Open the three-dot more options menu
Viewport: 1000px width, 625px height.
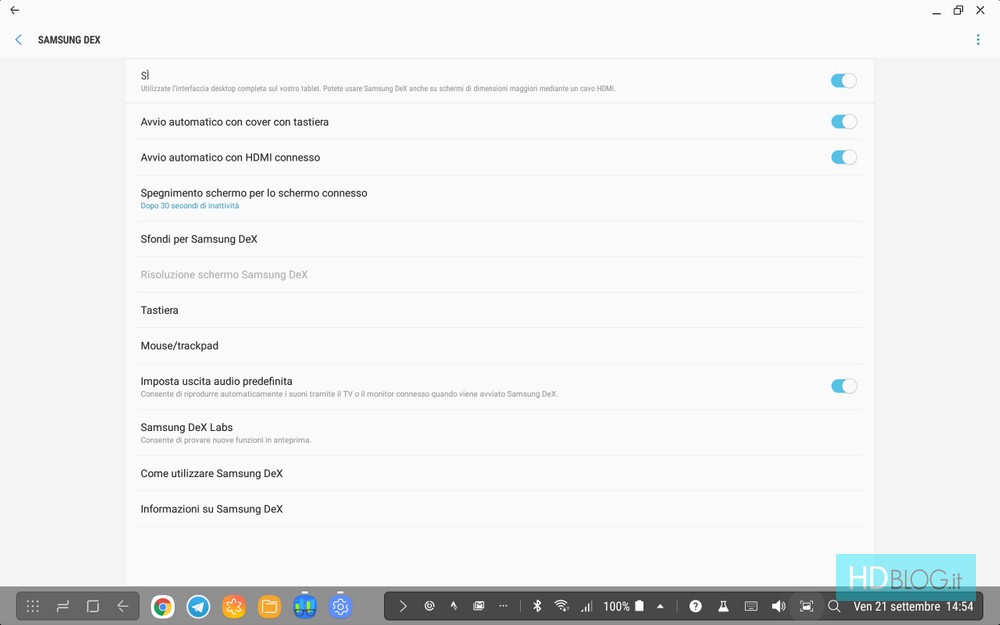pos(978,40)
